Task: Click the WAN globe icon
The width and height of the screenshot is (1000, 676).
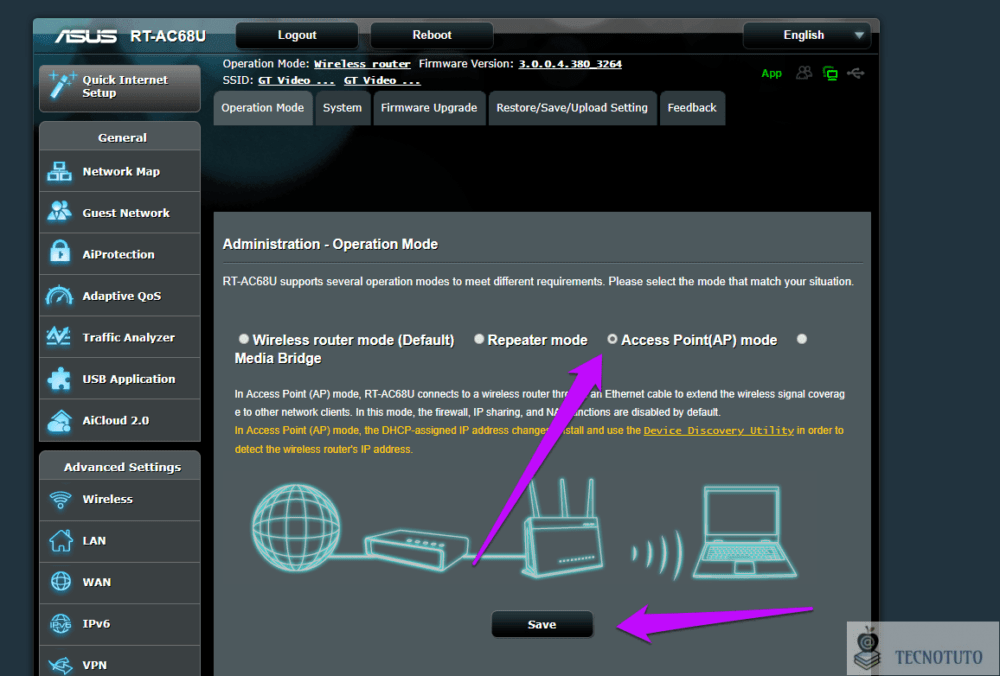Action: pos(61,582)
